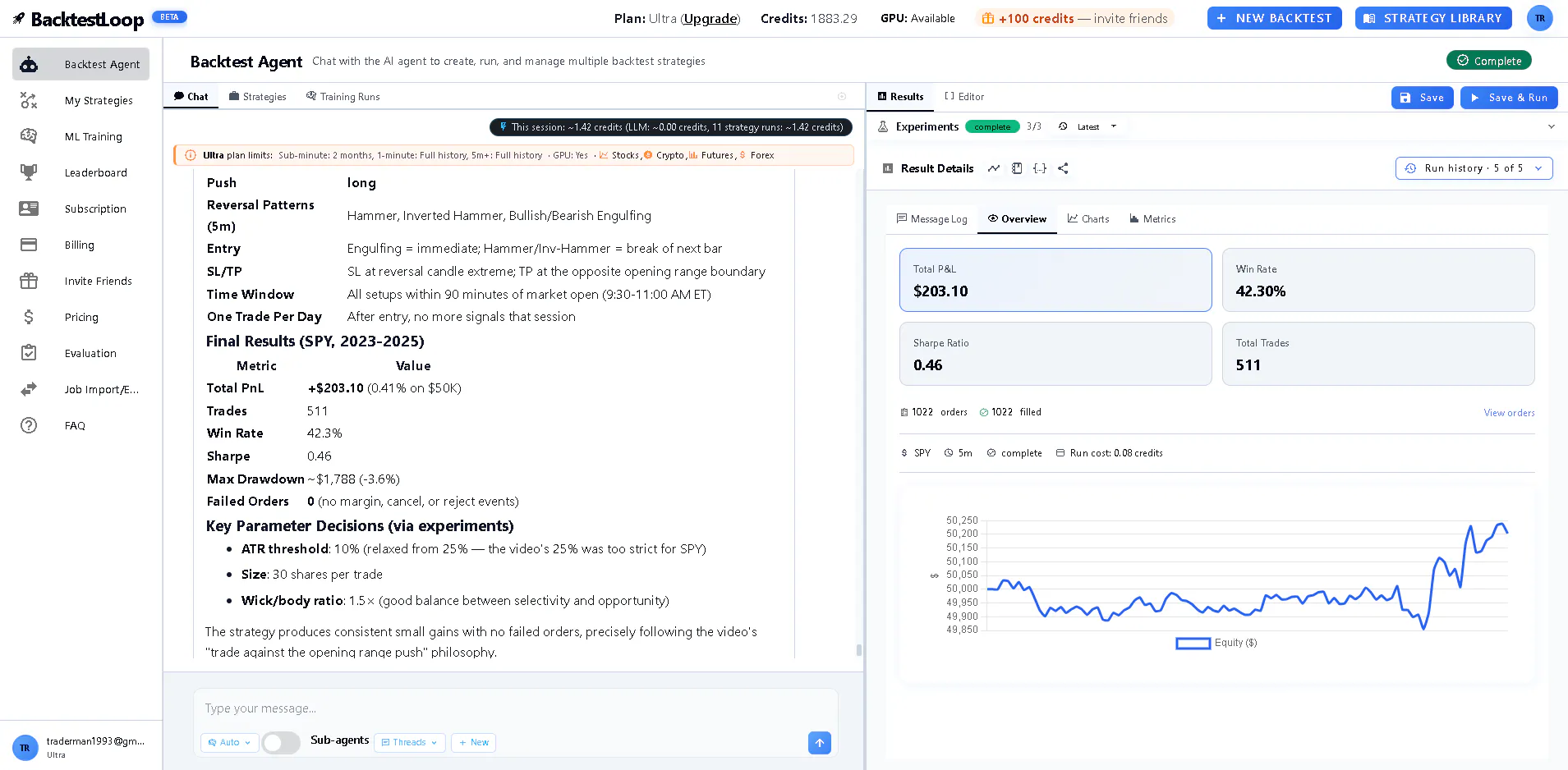Click the TR user avatar at sidebar bottom

point(25,748)
